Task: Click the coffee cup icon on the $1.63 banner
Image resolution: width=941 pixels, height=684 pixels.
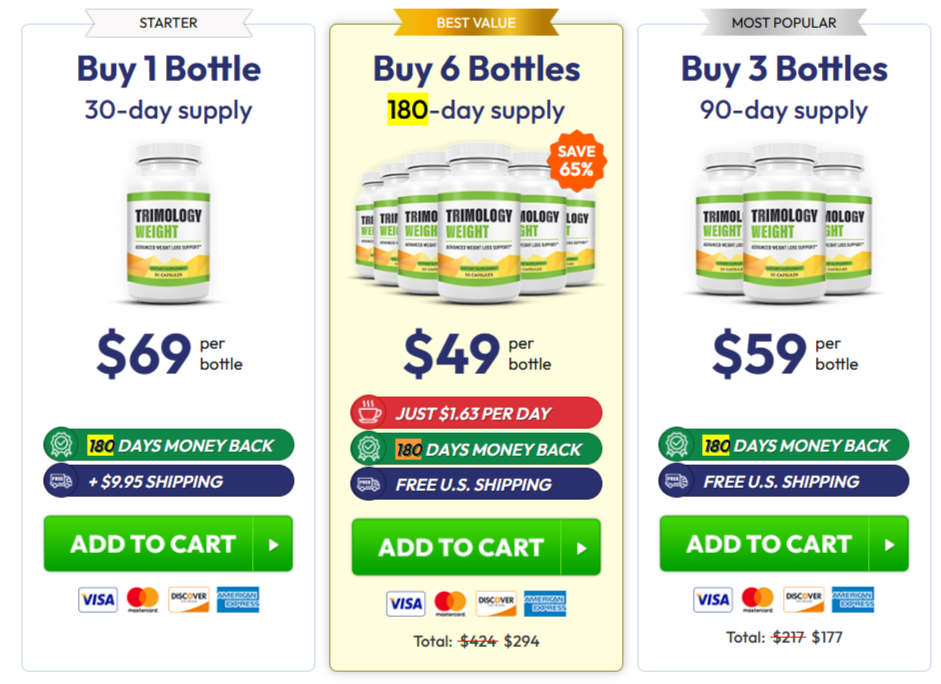Action: coord(369,412)
